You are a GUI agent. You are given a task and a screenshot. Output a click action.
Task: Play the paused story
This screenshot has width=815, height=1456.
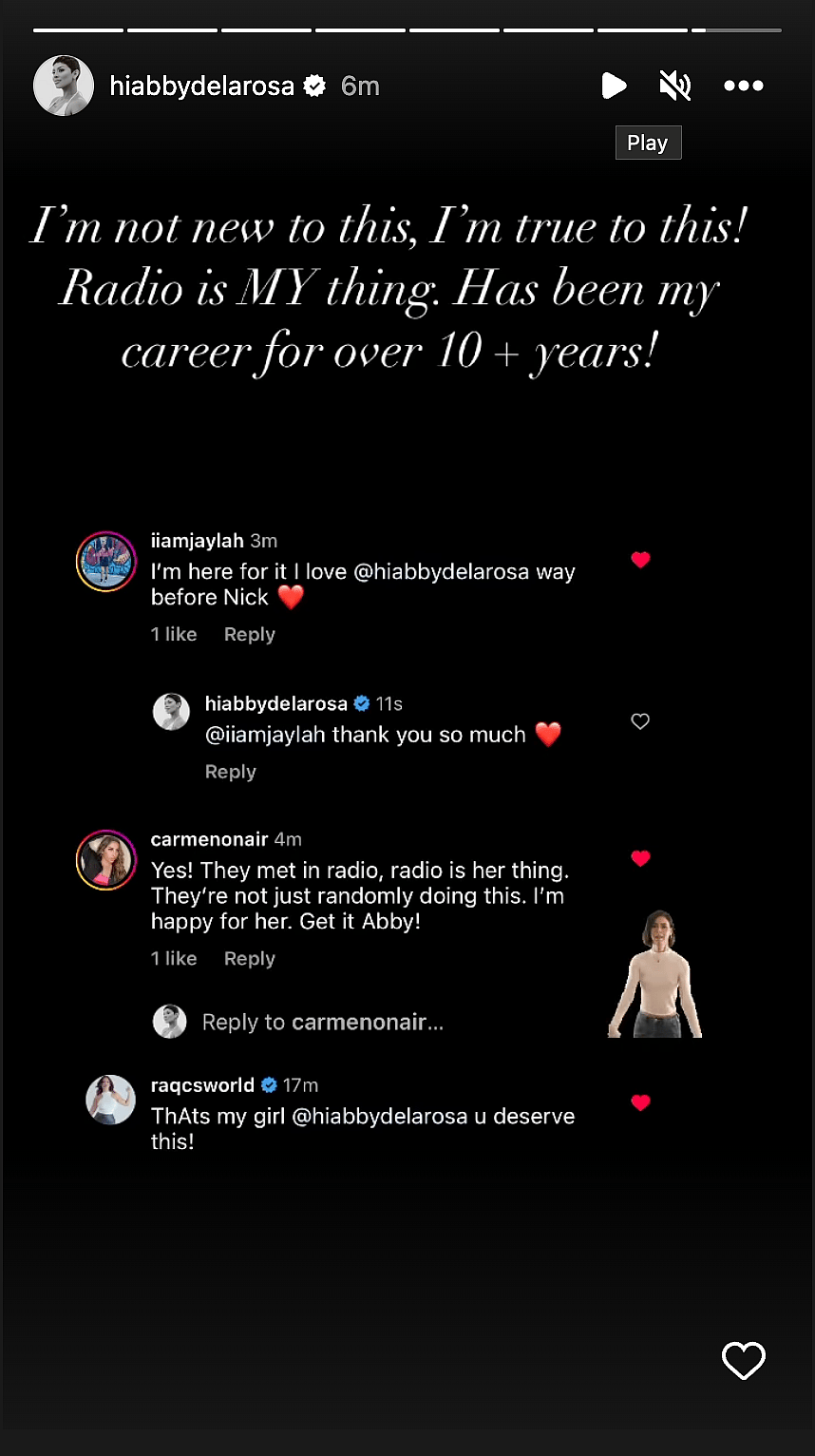[x=614, y=86]
